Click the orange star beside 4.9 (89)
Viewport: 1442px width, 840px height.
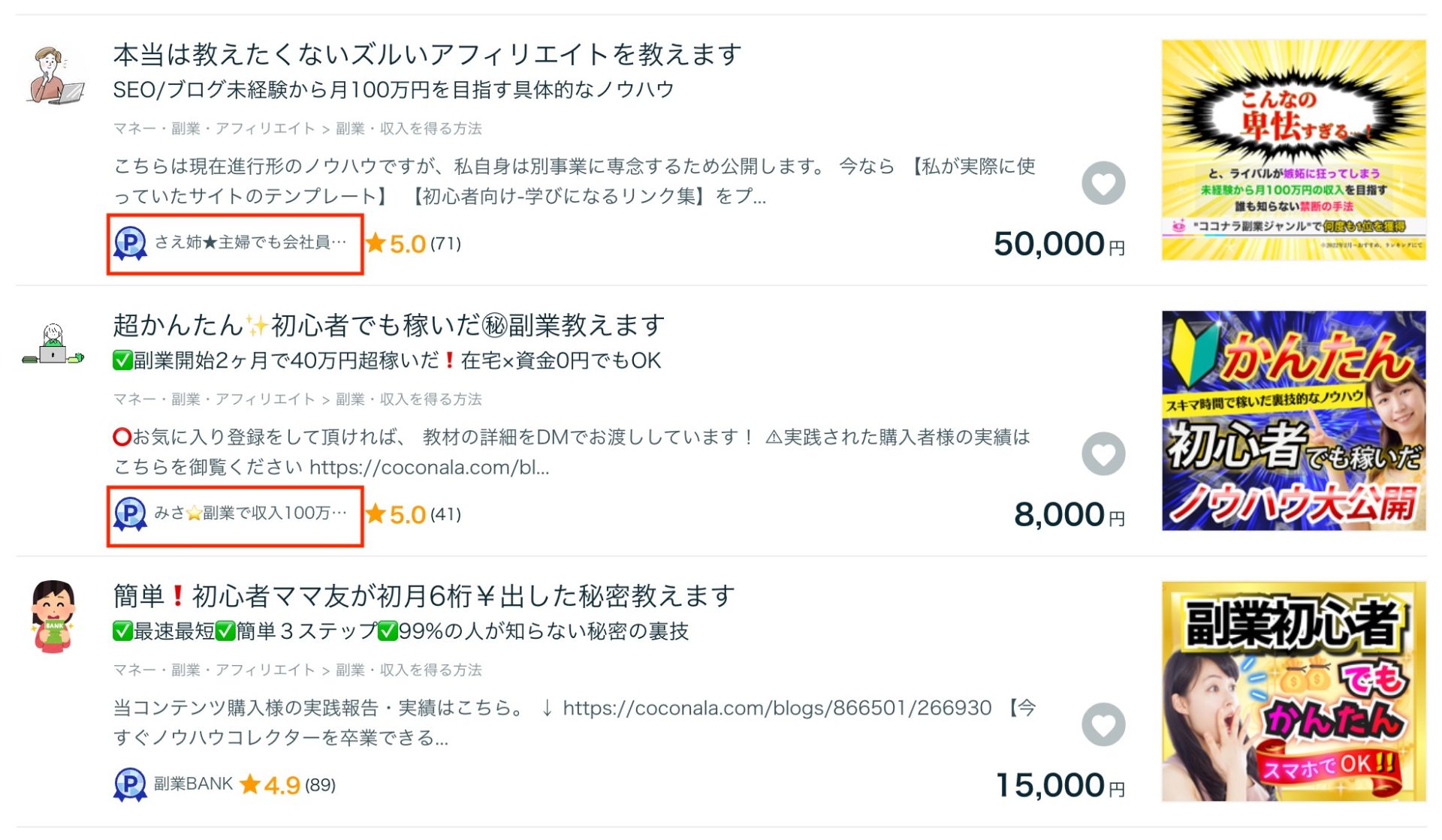[x=250, y=785]
